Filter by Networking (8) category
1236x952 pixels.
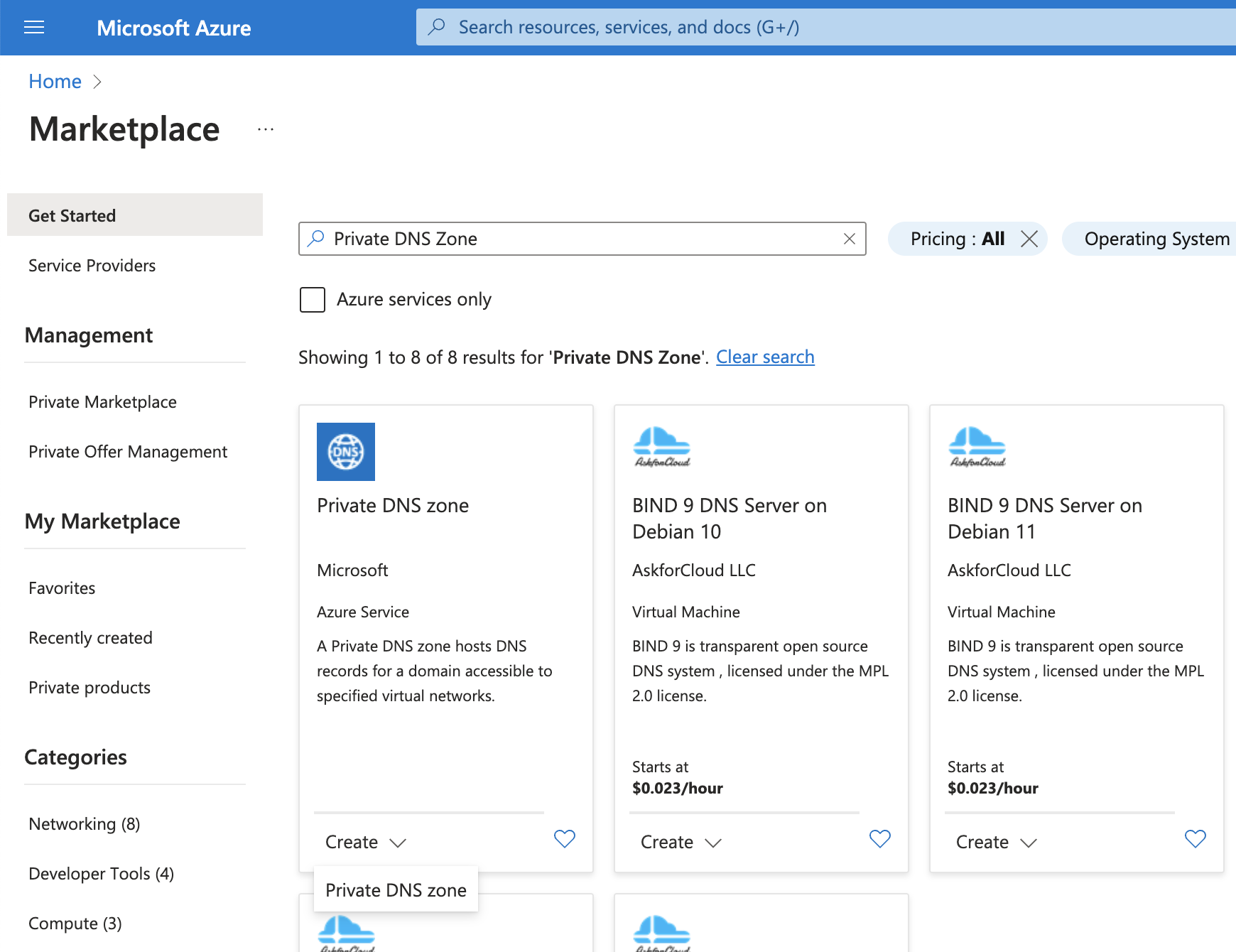coord(85,824)
